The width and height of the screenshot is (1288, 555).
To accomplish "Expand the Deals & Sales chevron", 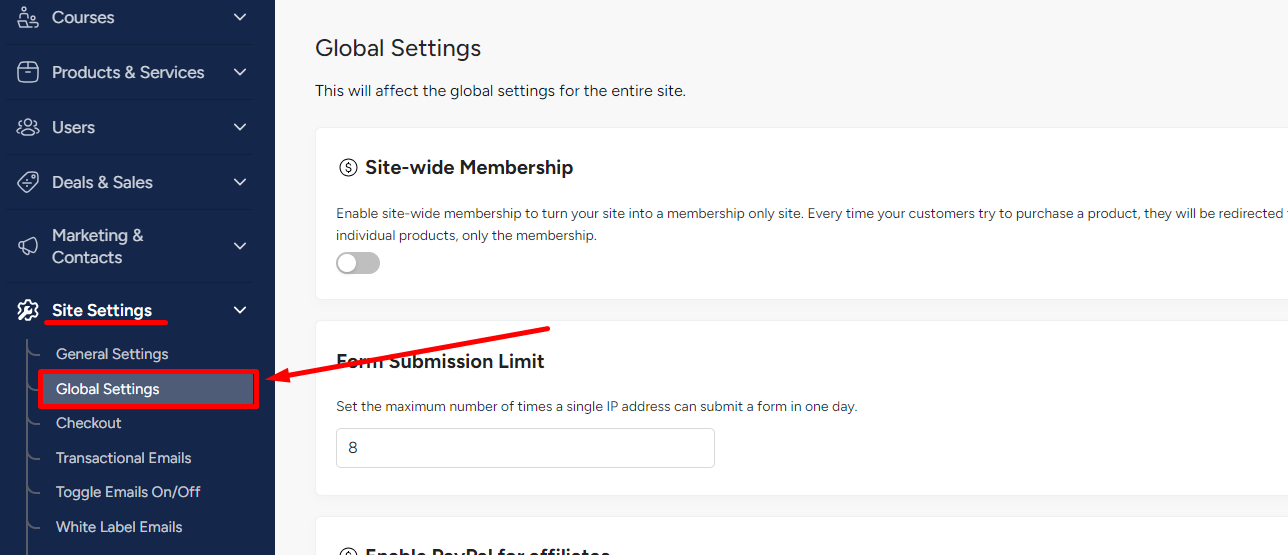I will click(239, 182).
